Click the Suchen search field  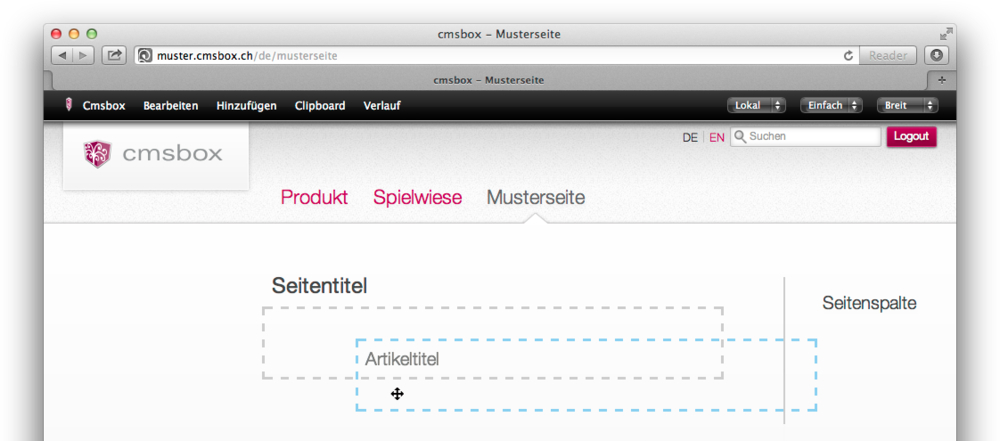click(x=810, y=137)
